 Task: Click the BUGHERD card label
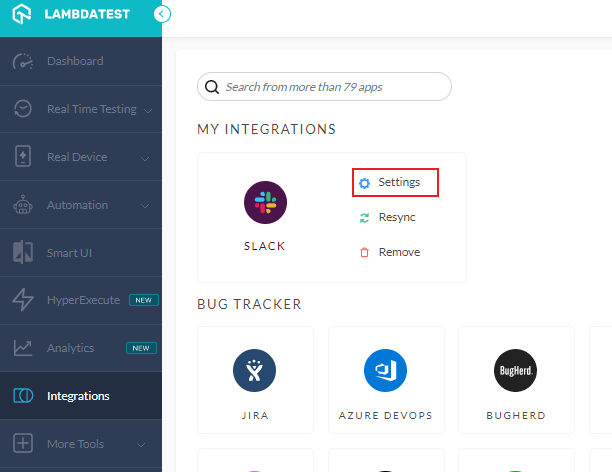click(516, 415)
